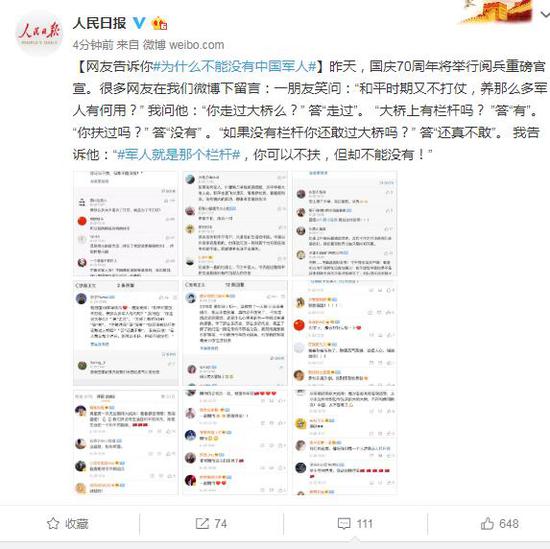Open the 人民日报 account name link
The height and width of the screenshot is (549, 550).
coord(100,23)
